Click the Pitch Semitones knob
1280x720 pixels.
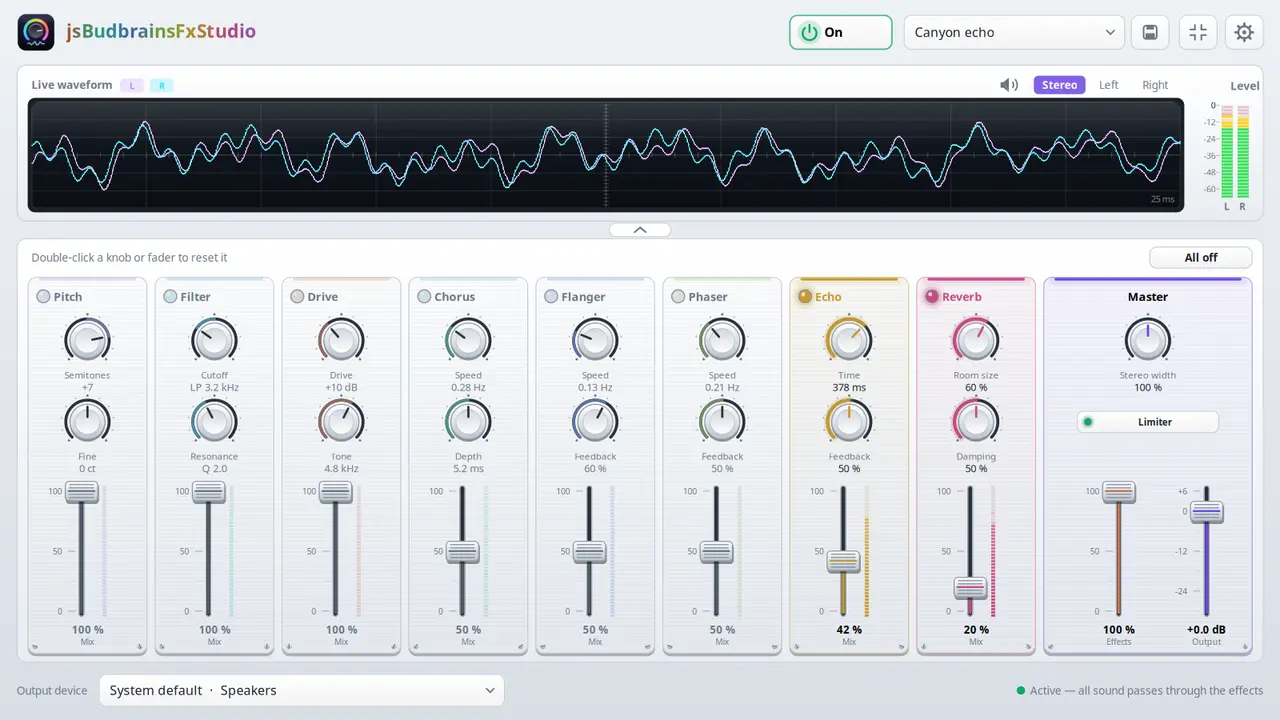pos(87,340)
